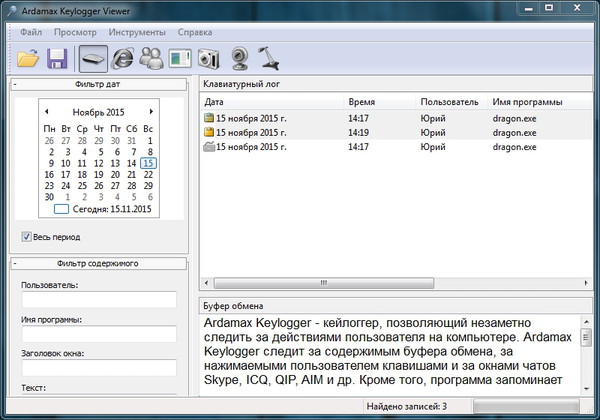The width and height of the screenshot is (600, 420).
Task: Click the "Сегодня: 15.11.2015" link
Action: (111, 208)
